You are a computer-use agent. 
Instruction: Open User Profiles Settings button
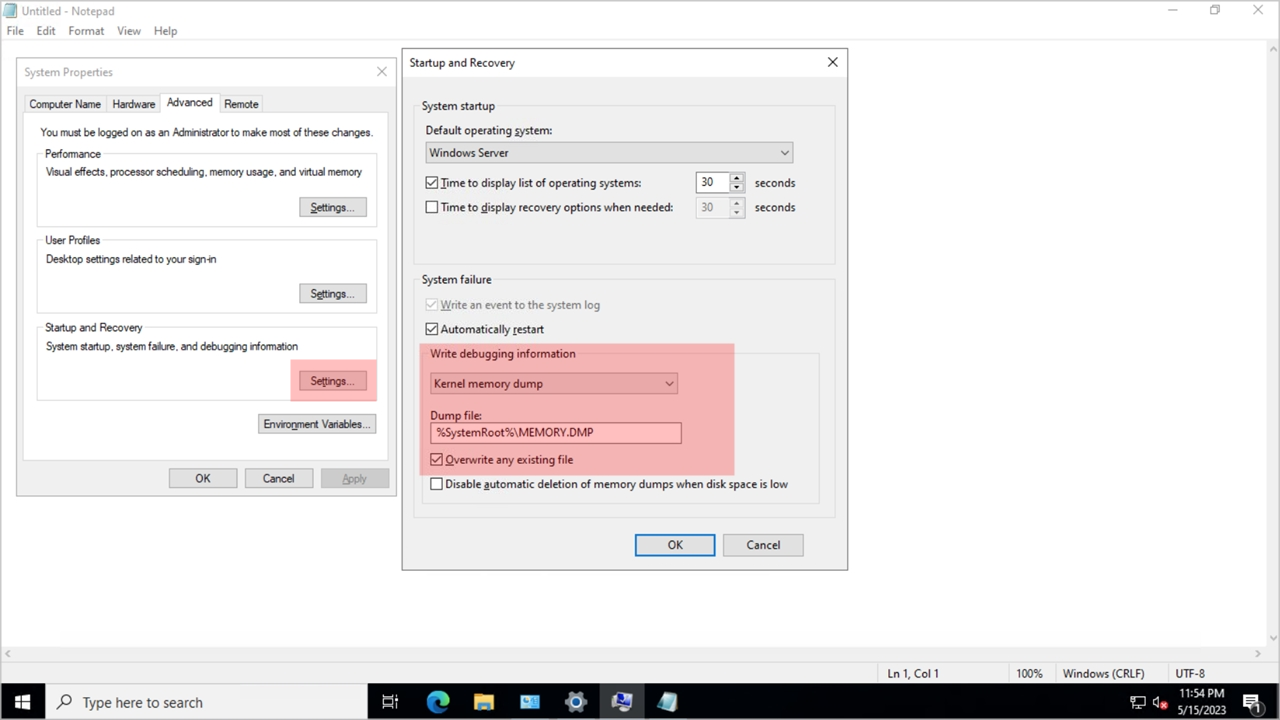pyautogui.click(x=333, y=294)
